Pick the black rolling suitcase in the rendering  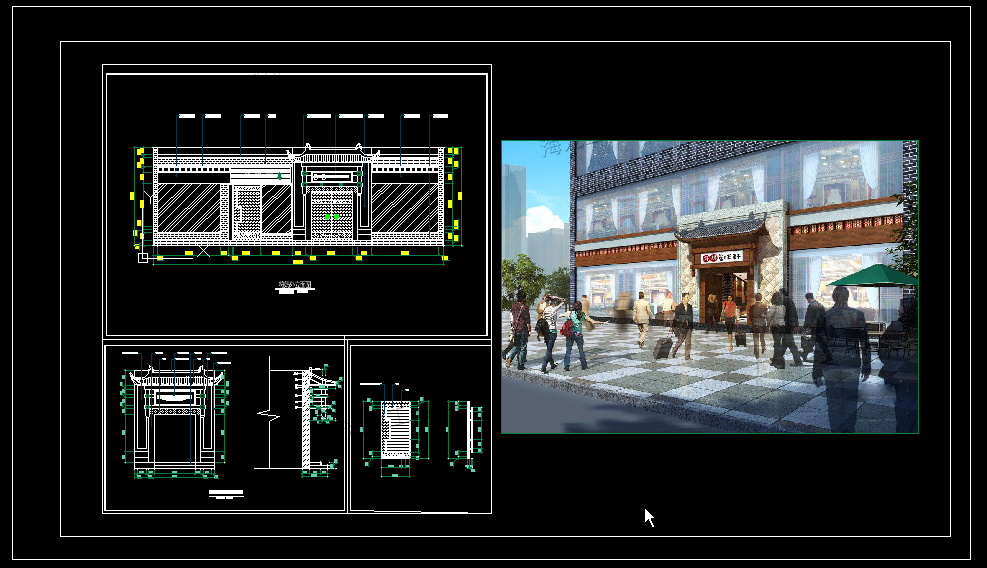coord(663,347)
